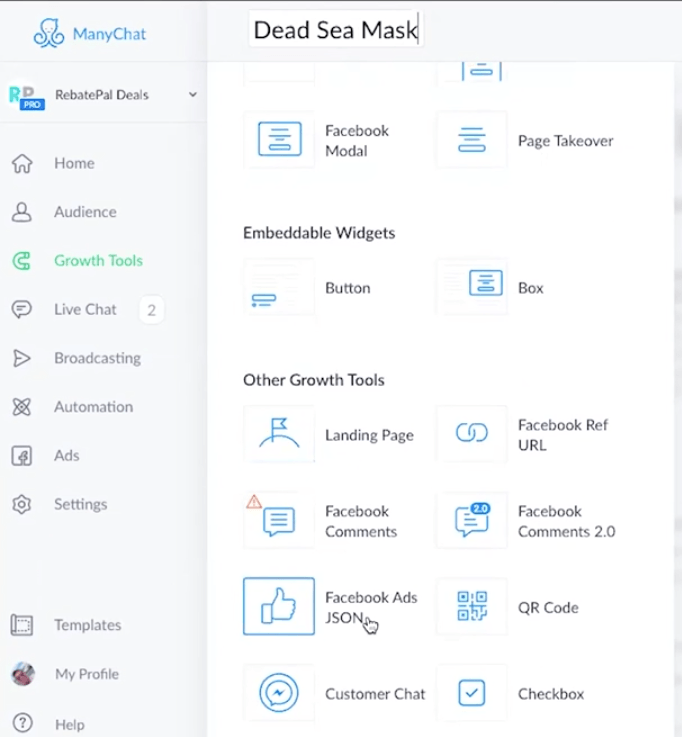Select the Facebook Modal widget icon
Image resolution: width=682 pixels, height=737 pixels.
(x=279, y=139)
